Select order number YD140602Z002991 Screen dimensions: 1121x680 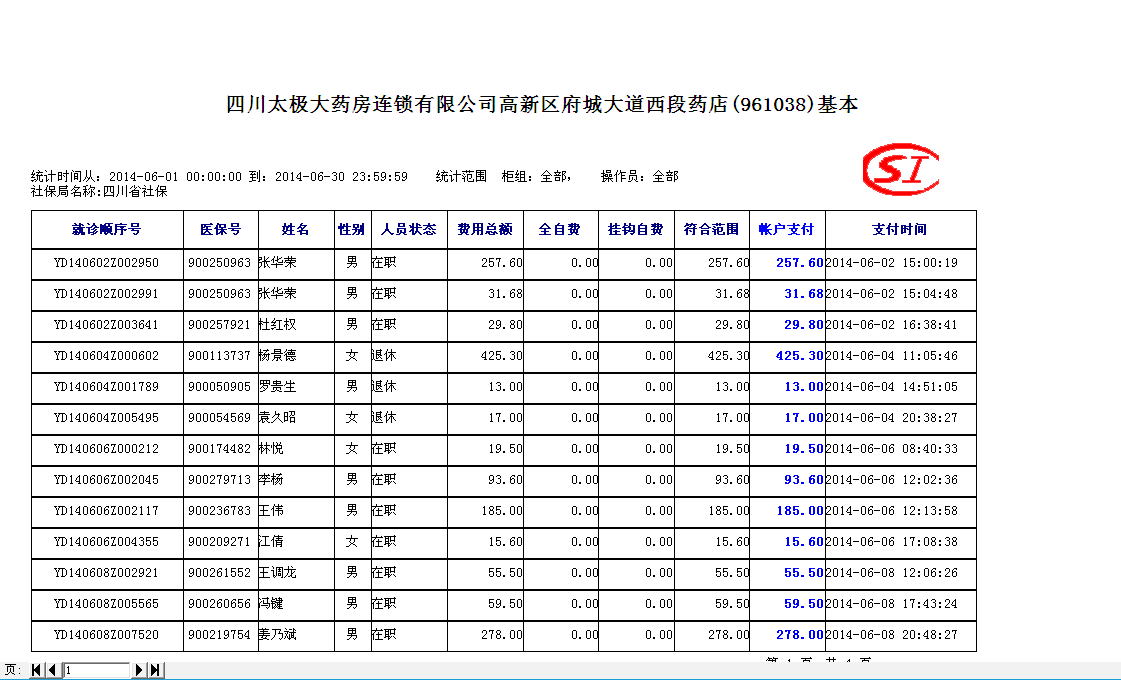tap(107, 294)
